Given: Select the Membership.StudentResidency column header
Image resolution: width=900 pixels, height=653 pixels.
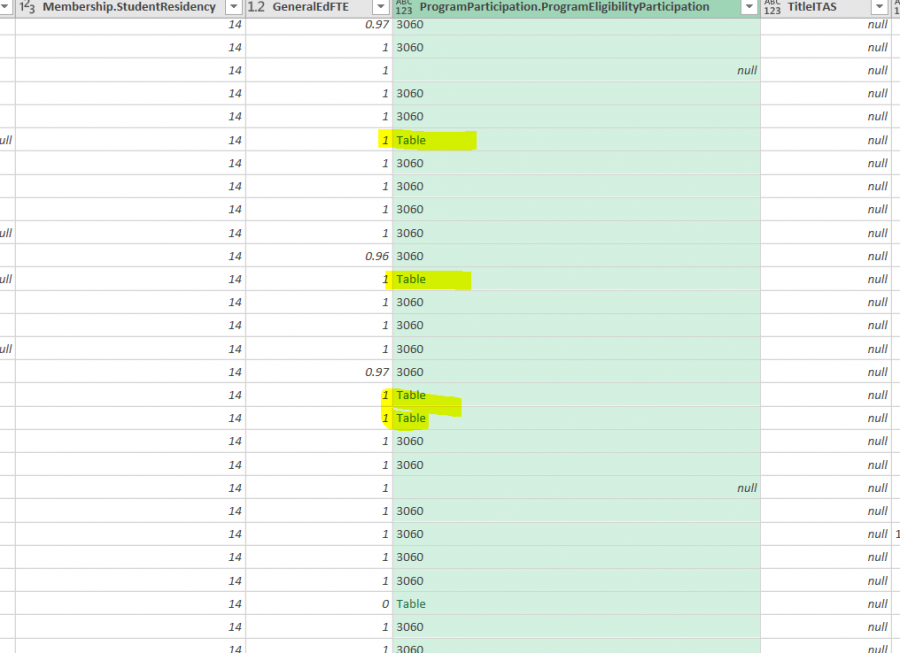Looking at the screenshot, I should coord(130,7).
